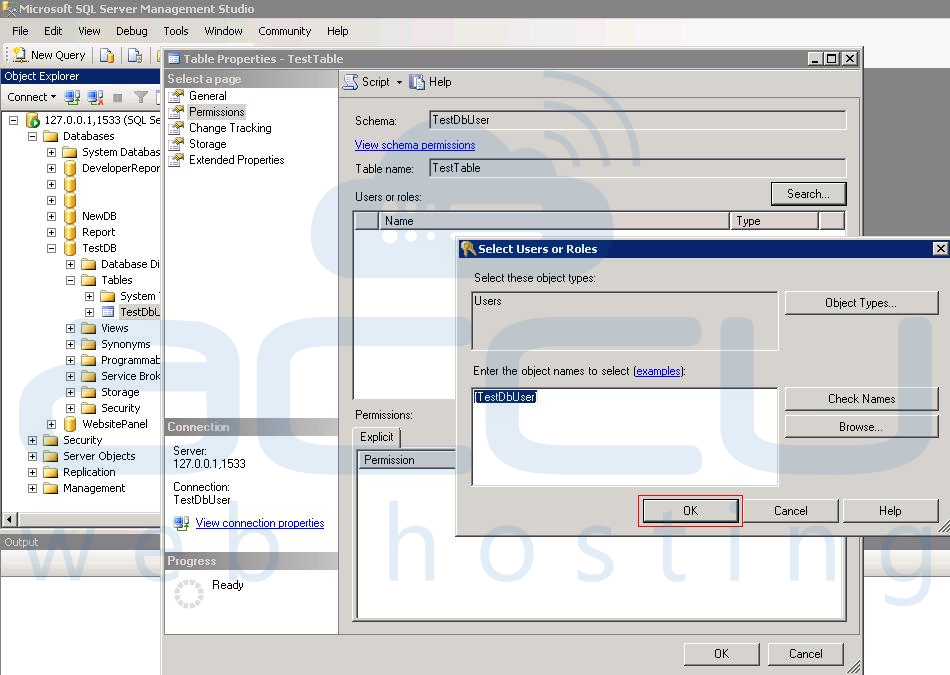Open the General page in Table Properties

(208, 96)
